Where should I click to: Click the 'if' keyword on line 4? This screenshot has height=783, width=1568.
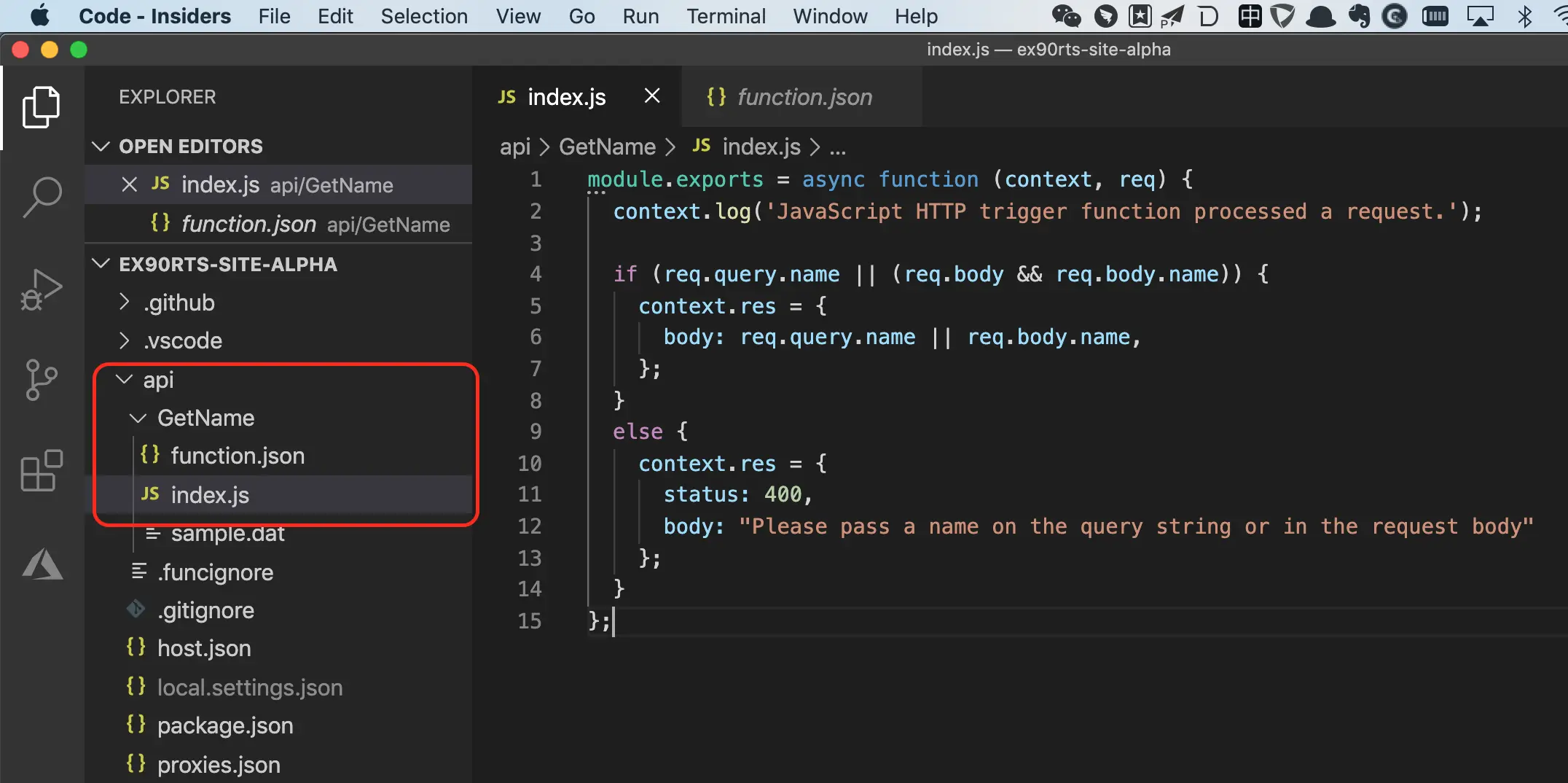(625, 274)
